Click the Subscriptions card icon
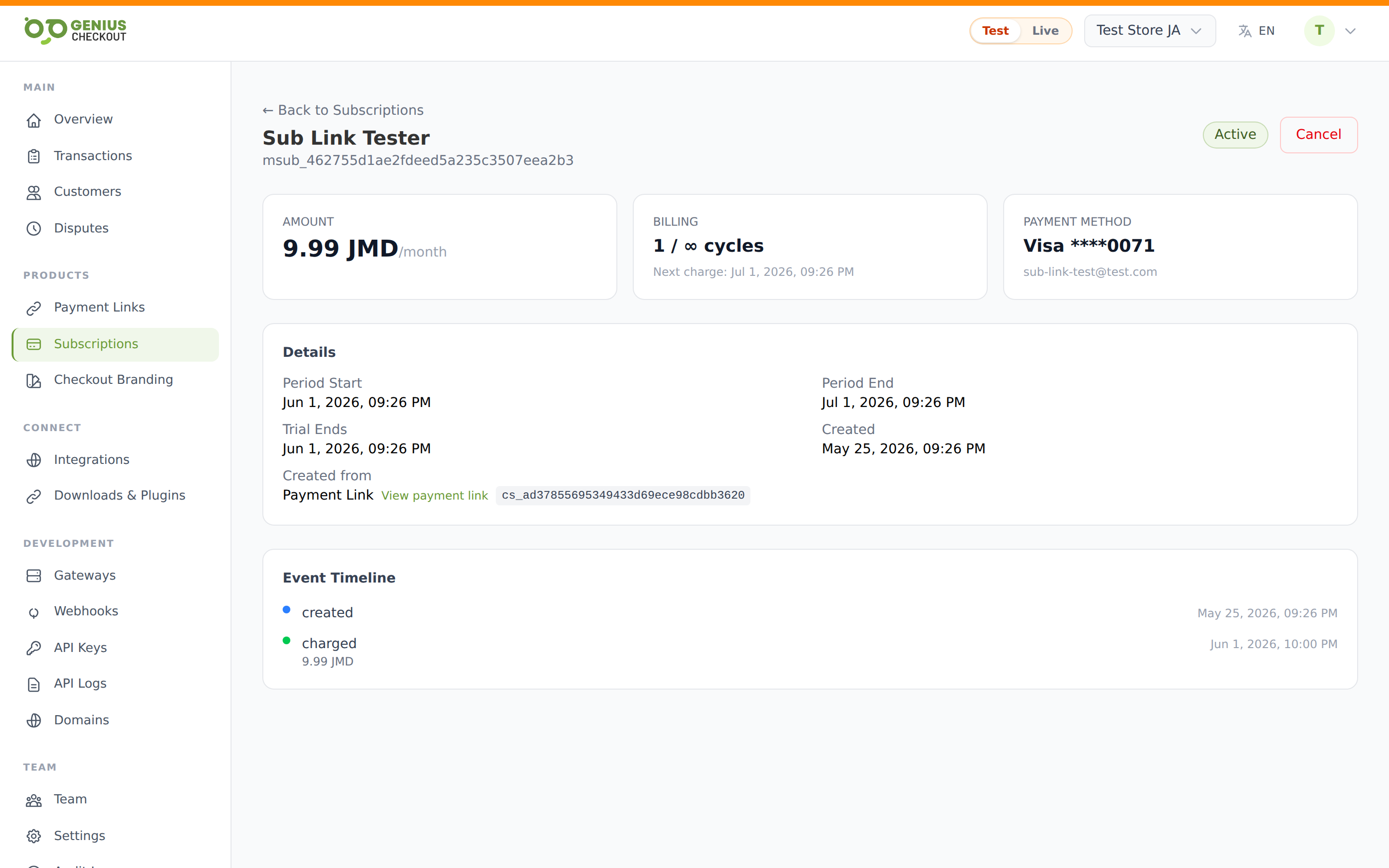 pyautogui.click(x=34, y=344)
